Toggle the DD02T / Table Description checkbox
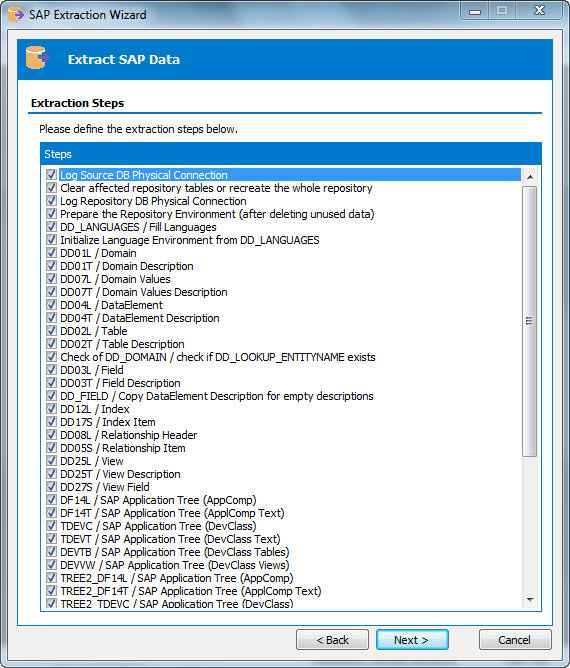Screen dimensions: 570x668 (52, 344)
